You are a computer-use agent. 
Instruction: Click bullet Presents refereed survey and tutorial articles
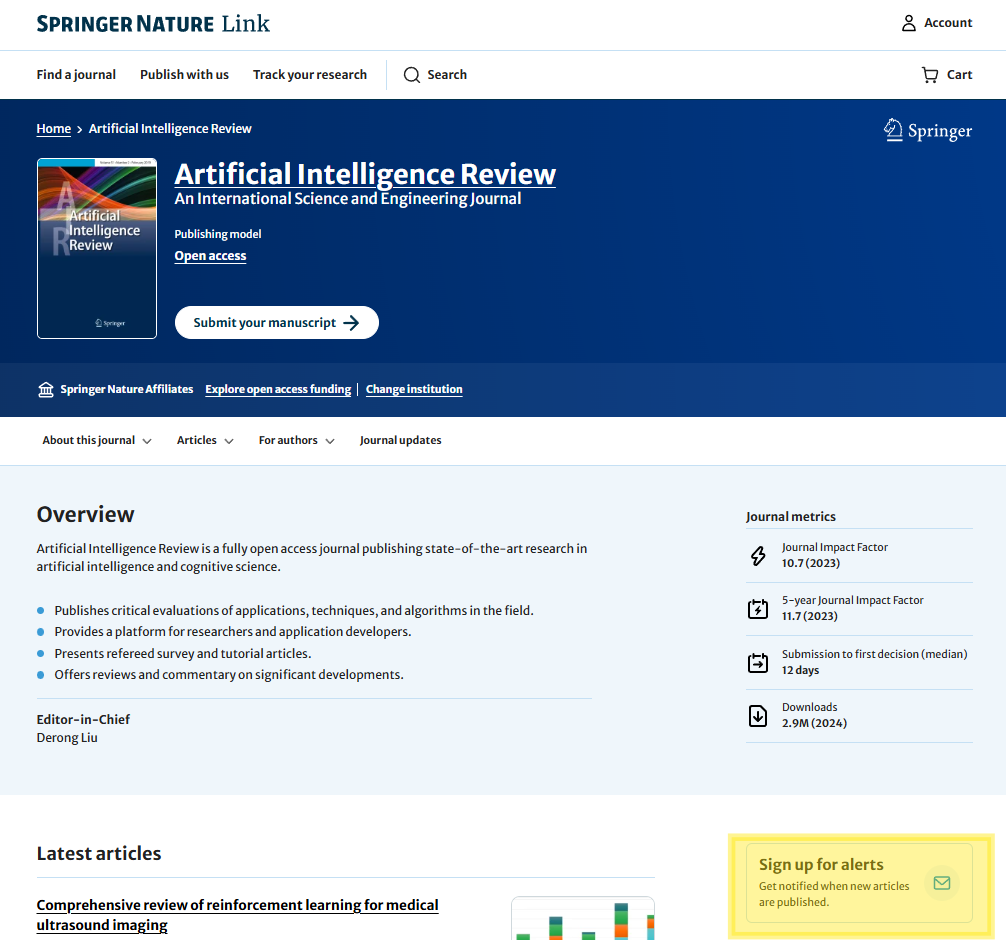pyautogui.click(x=182, y=653)
